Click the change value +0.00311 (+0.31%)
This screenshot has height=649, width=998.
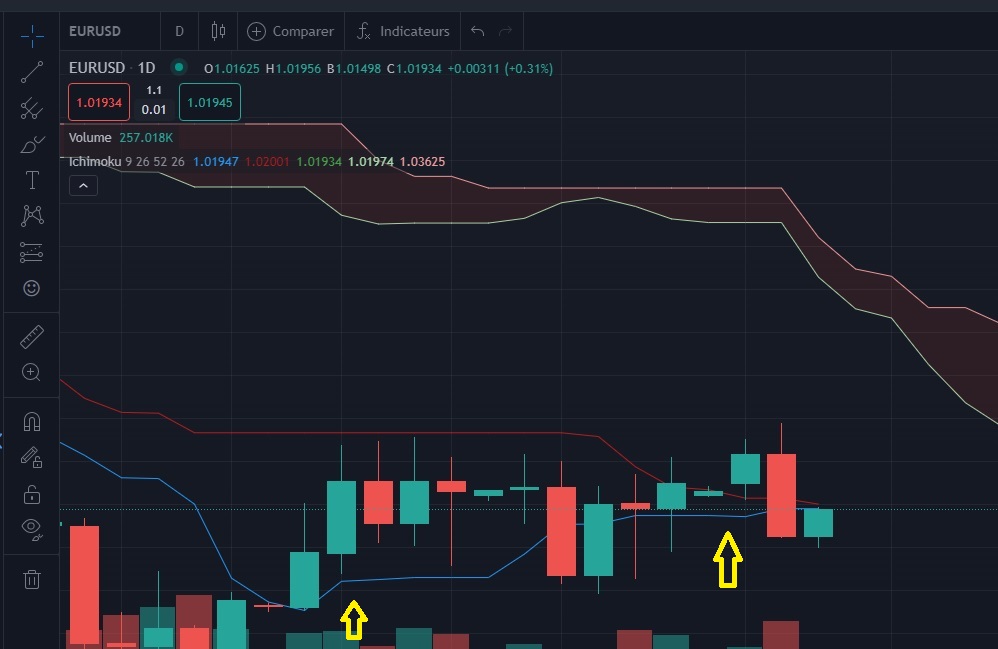(x=500, y=69)
